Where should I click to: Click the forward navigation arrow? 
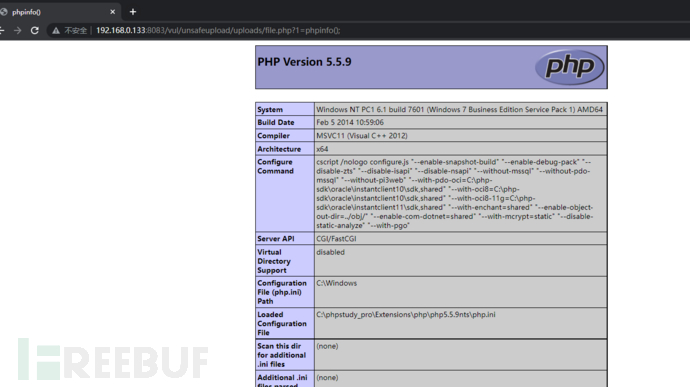(17, 30)
